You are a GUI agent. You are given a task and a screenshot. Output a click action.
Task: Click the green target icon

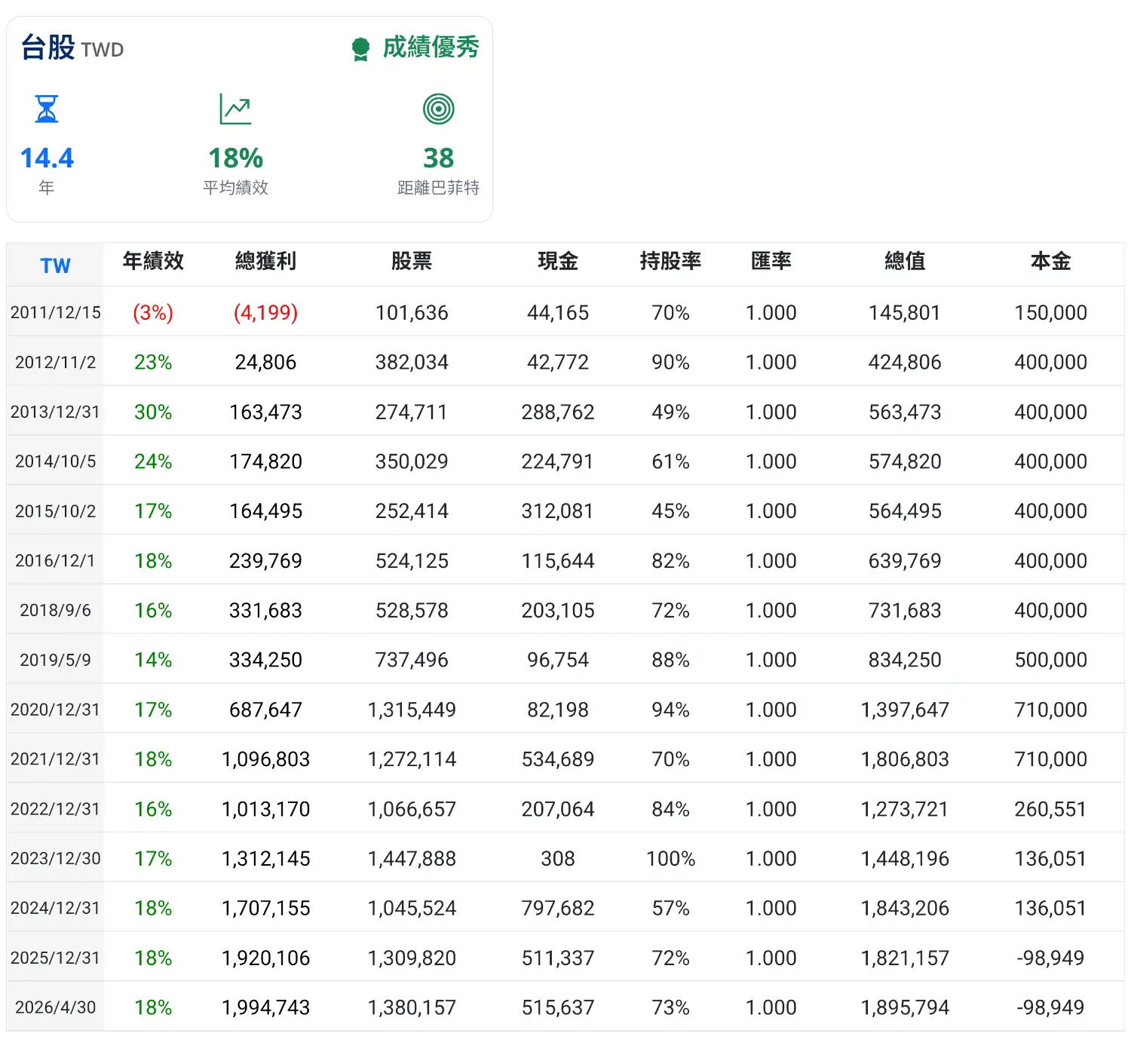(x=438, y=109)
